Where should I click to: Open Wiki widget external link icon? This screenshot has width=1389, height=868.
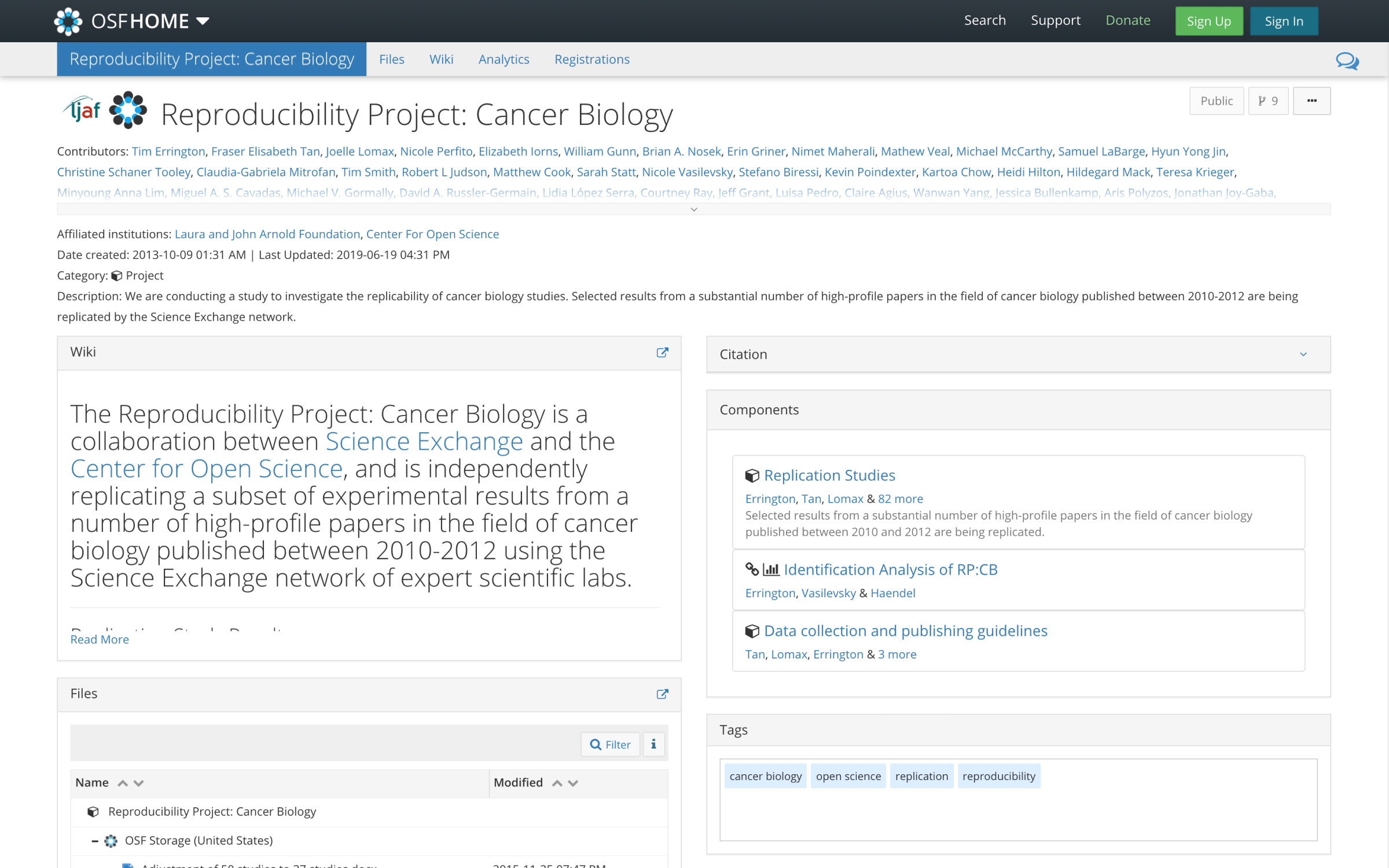coord(662,352)
